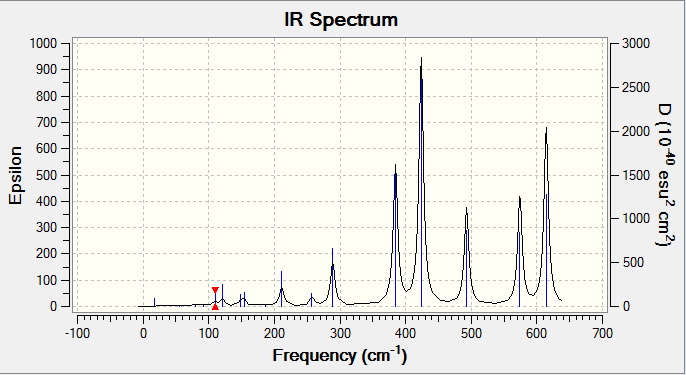Image resolution: width=686 pixels, height=375 pixels.
Task: Select the blue vibrational line near 492 cm-1
Action: pyautogui.click(x=466, y=269)
